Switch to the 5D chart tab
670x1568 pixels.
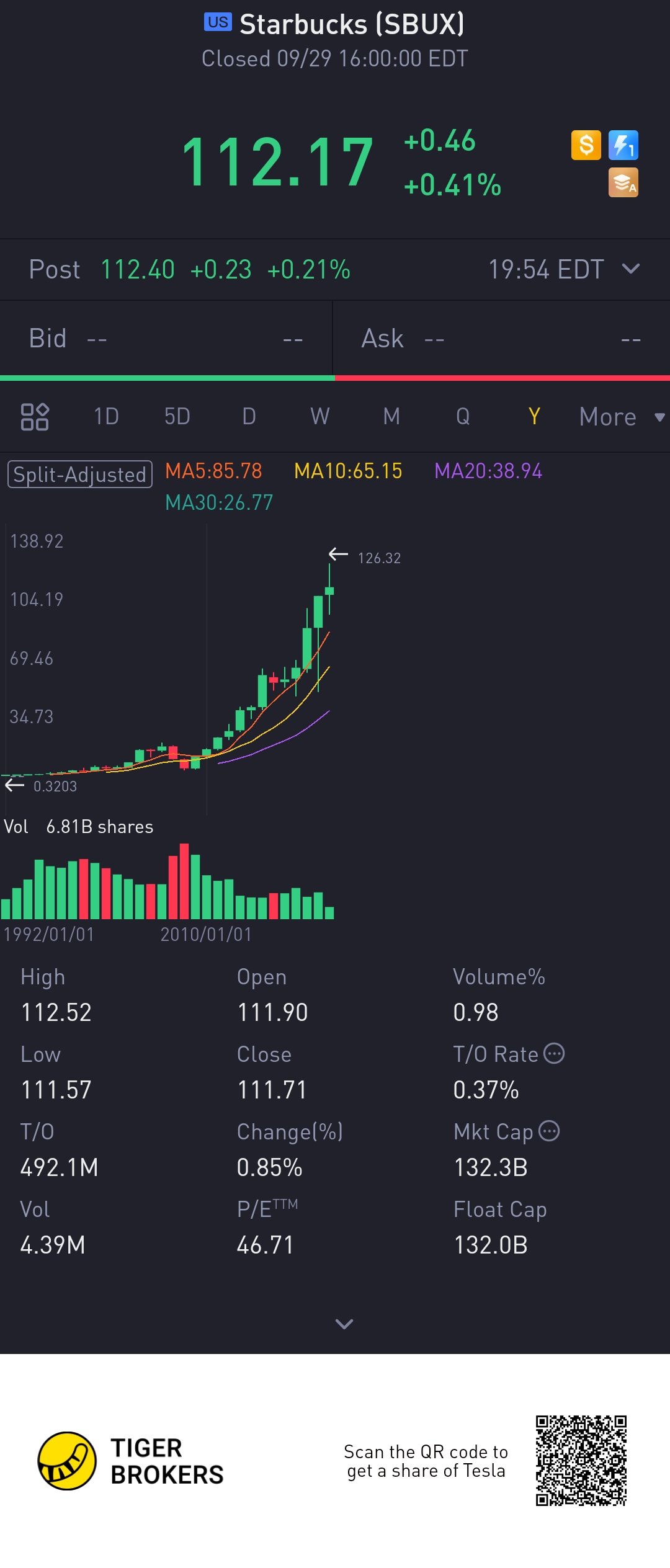(177, 417)
